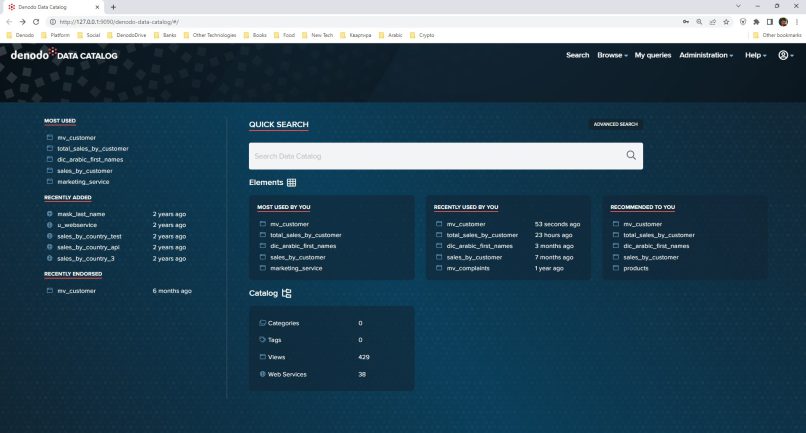This screenshot has height=433, width=806.
Task: Click the Categories folder icon in Catalog
Action: coord(262,323)
